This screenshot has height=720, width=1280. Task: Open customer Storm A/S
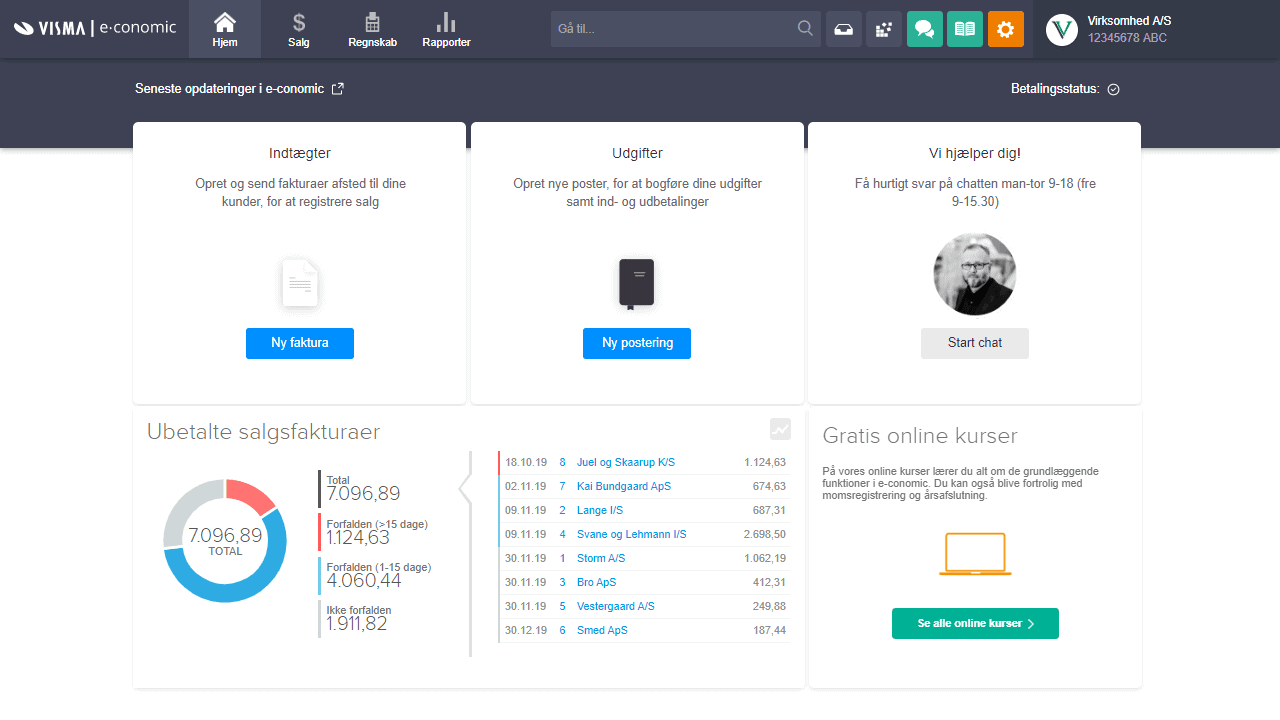(601, 558)
